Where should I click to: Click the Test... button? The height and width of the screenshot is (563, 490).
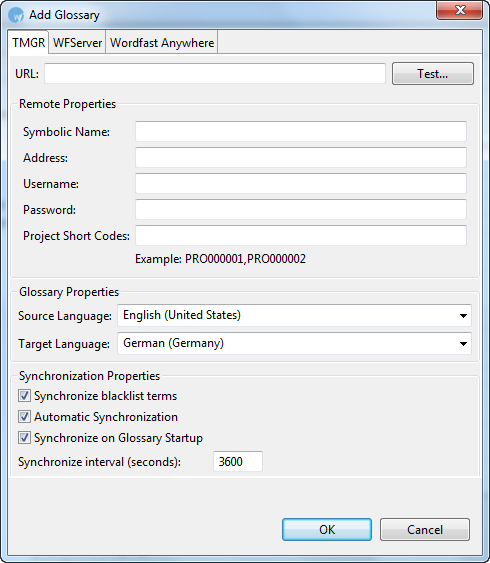433,74
